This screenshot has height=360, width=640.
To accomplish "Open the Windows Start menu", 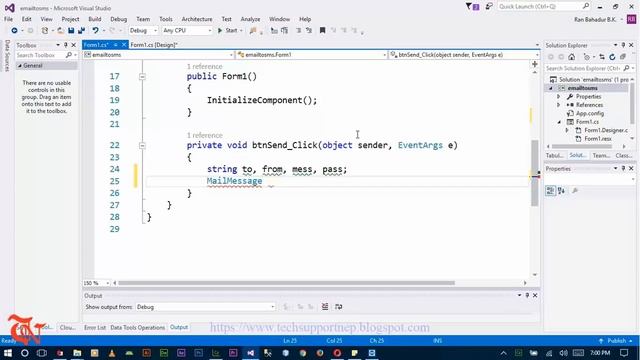I will coord(8,353).
